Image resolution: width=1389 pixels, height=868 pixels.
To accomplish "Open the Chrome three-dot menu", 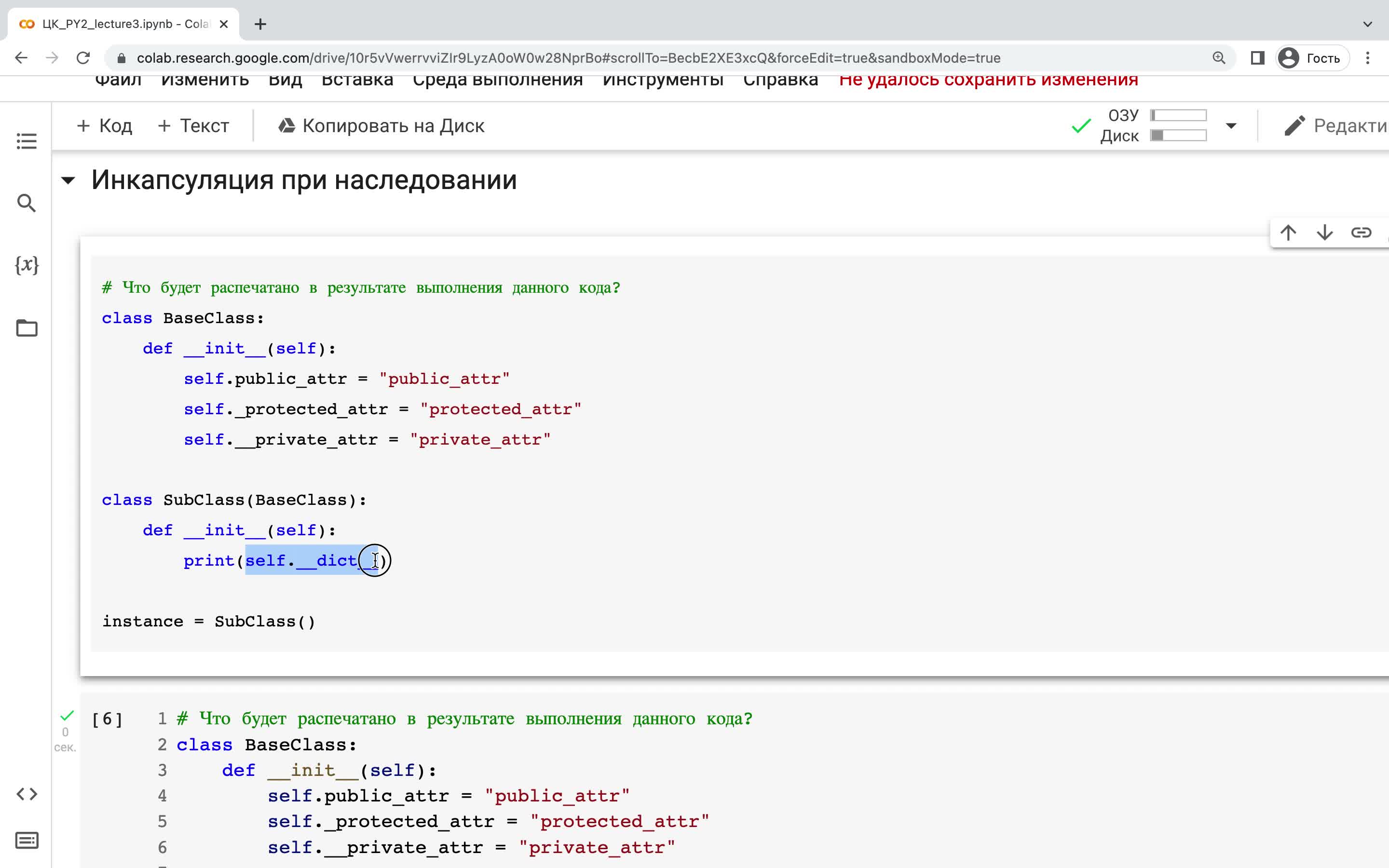I will point(1368,58).
